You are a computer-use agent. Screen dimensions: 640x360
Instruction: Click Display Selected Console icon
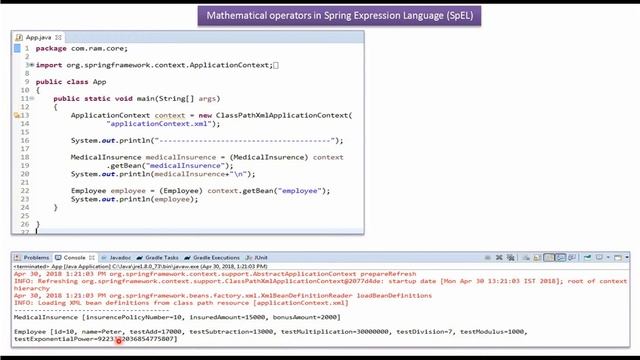pos(599,258)
